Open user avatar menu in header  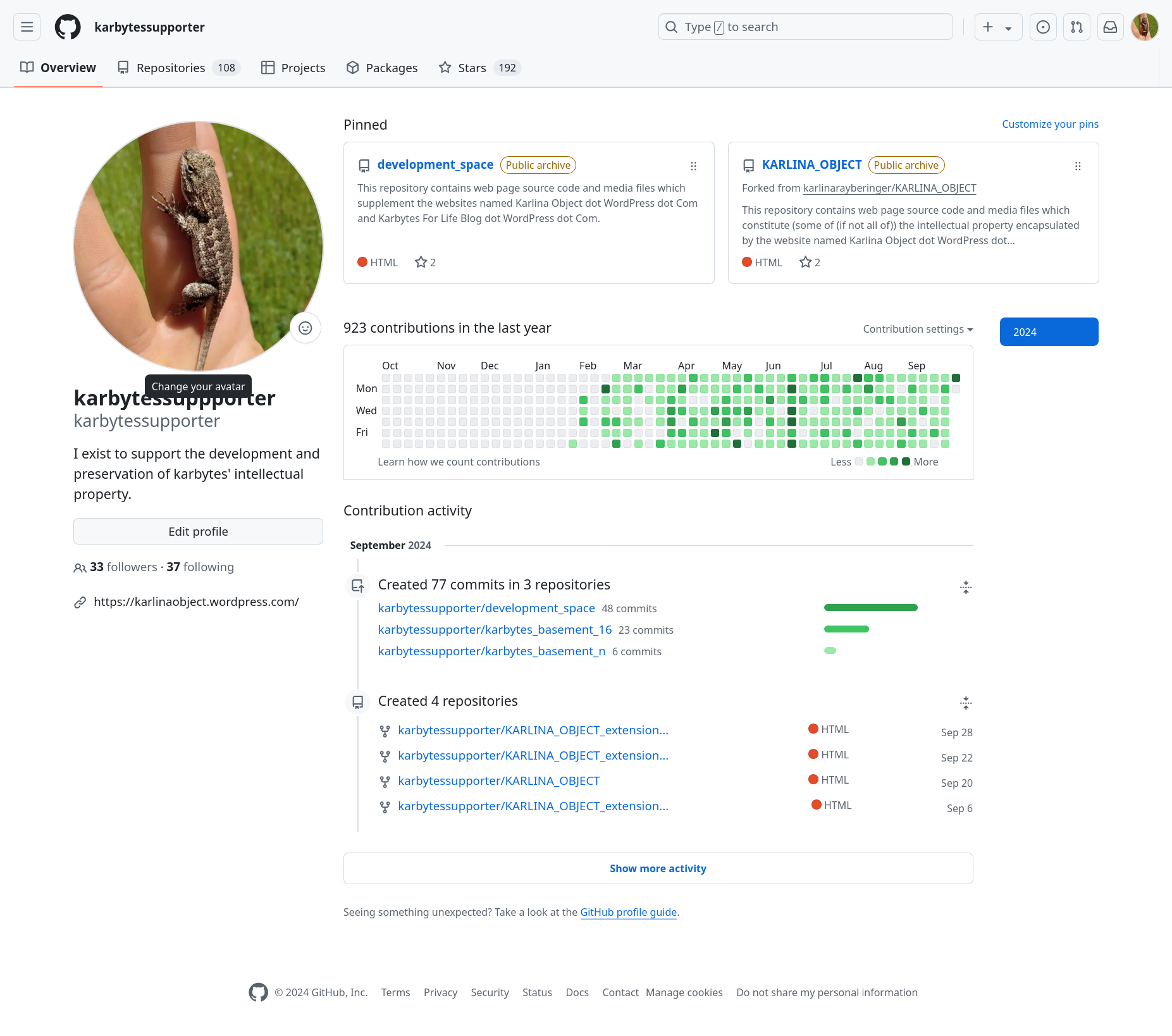tap(1144, 27)
